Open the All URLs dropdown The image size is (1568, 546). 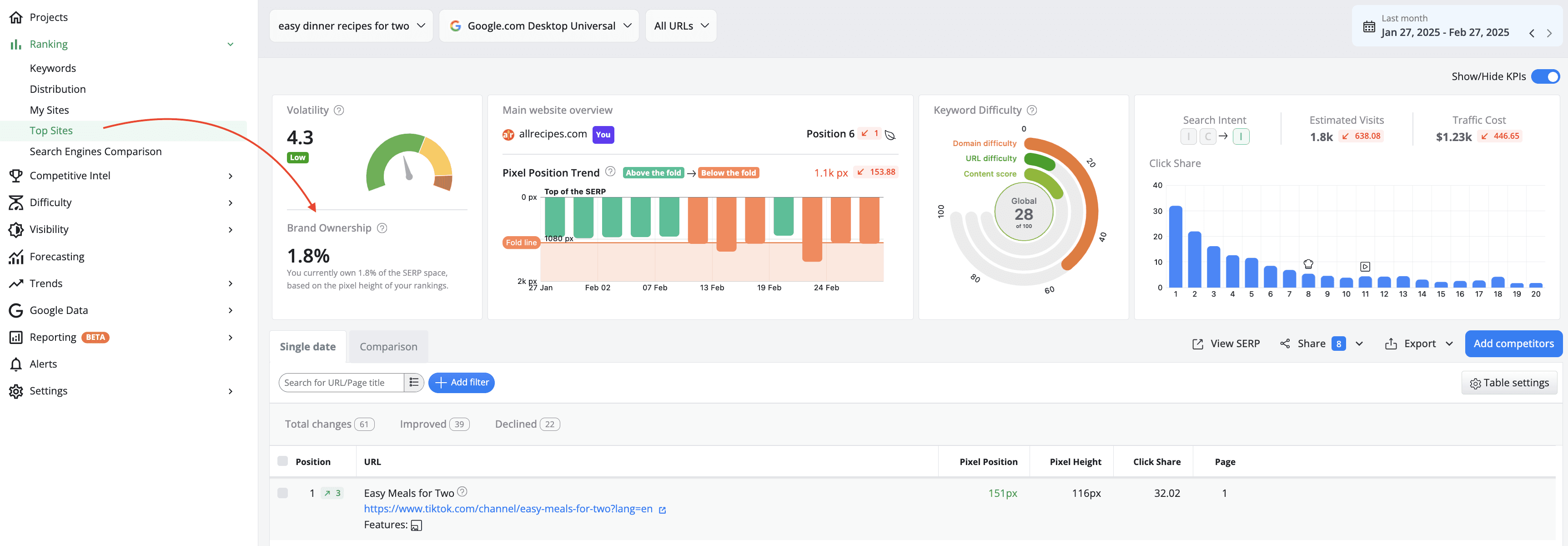(680, 25)
